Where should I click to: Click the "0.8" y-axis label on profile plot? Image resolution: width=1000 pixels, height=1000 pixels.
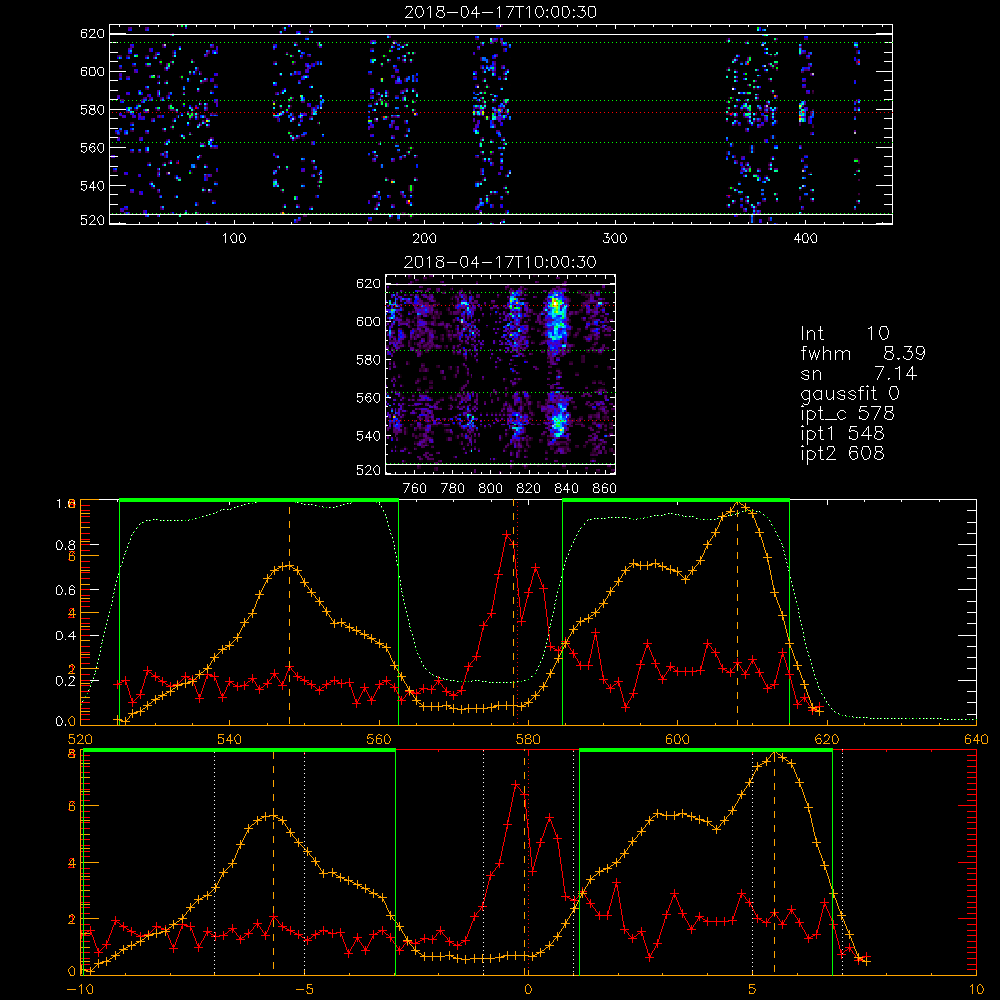[x=65, y=545]
